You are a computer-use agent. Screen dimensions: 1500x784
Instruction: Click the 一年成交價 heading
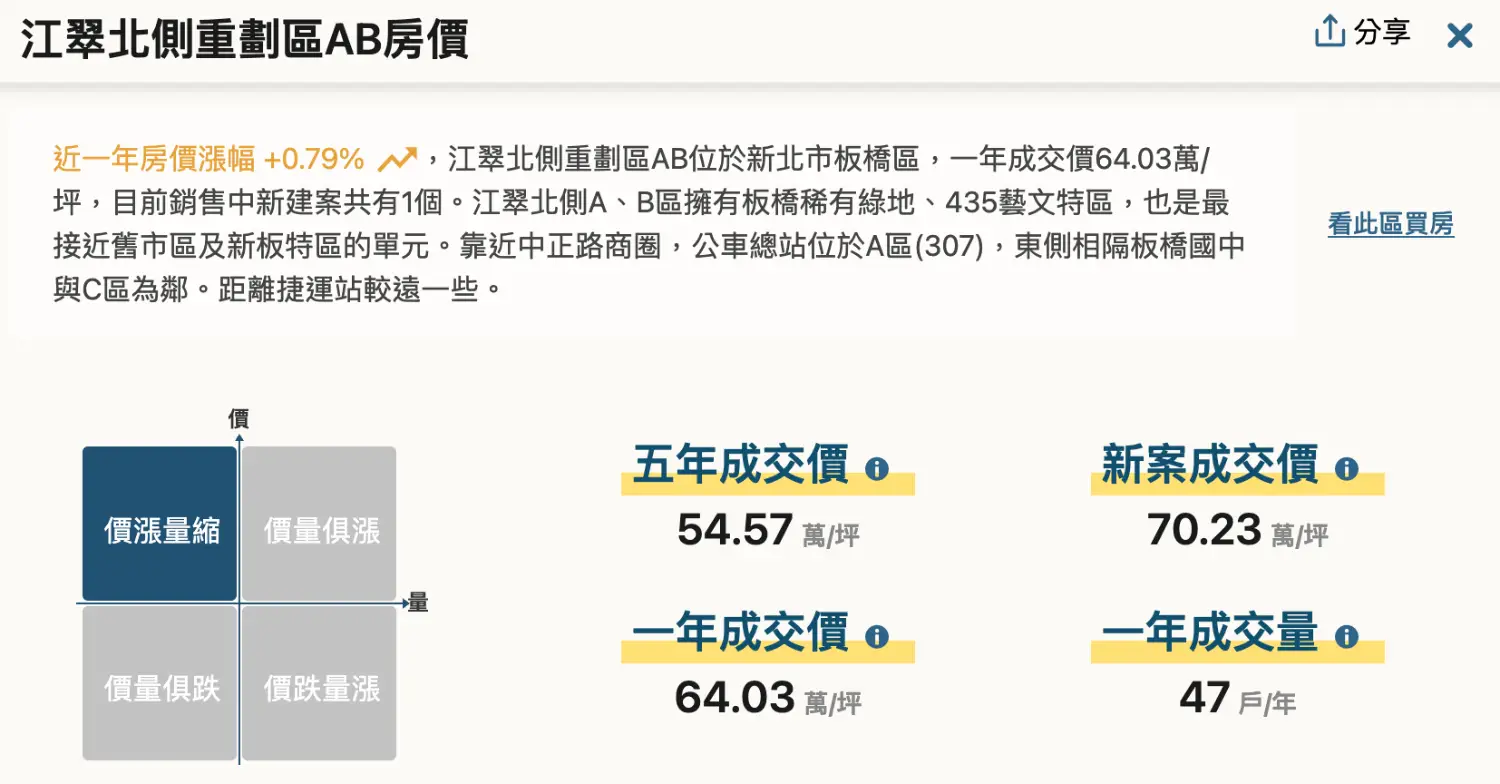(x=741, y=634)
